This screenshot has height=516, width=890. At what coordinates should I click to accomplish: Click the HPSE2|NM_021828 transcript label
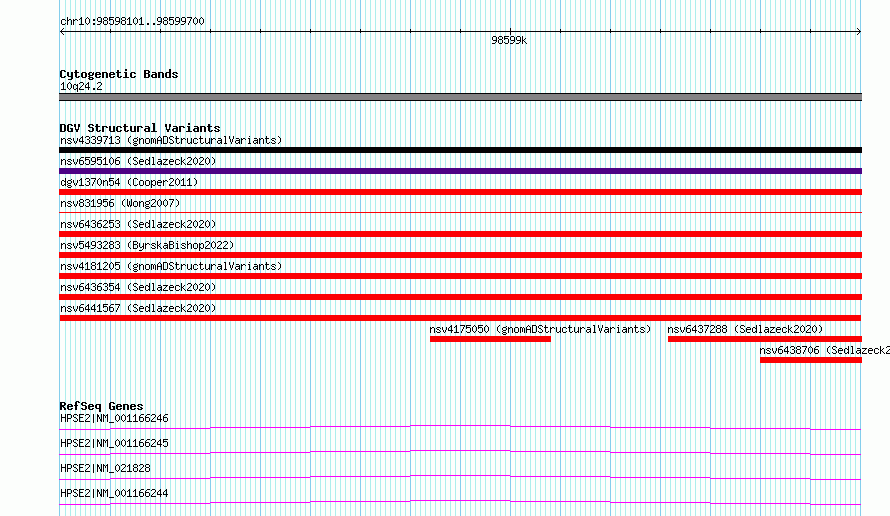(x=105, y=468)
